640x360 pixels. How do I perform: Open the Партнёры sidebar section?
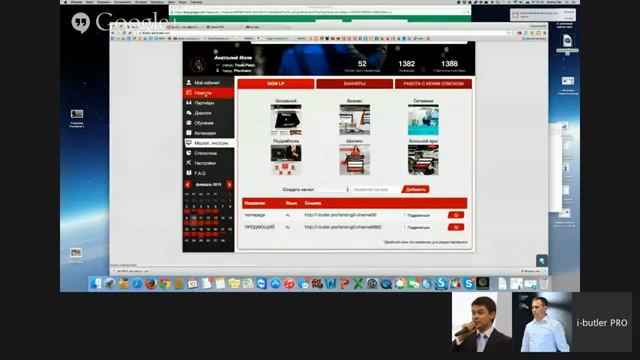(x=208, y=103)
